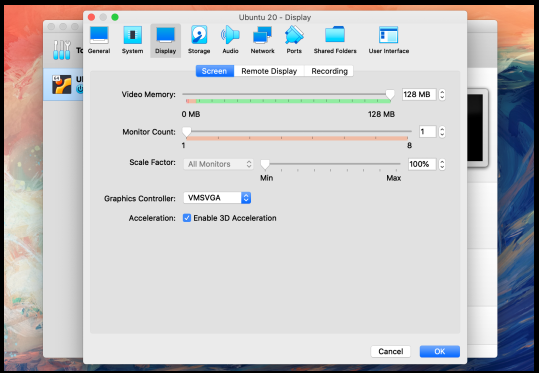Click the Monitor Count stepper arrows
539x373 pixels.
tap(442, 132)
